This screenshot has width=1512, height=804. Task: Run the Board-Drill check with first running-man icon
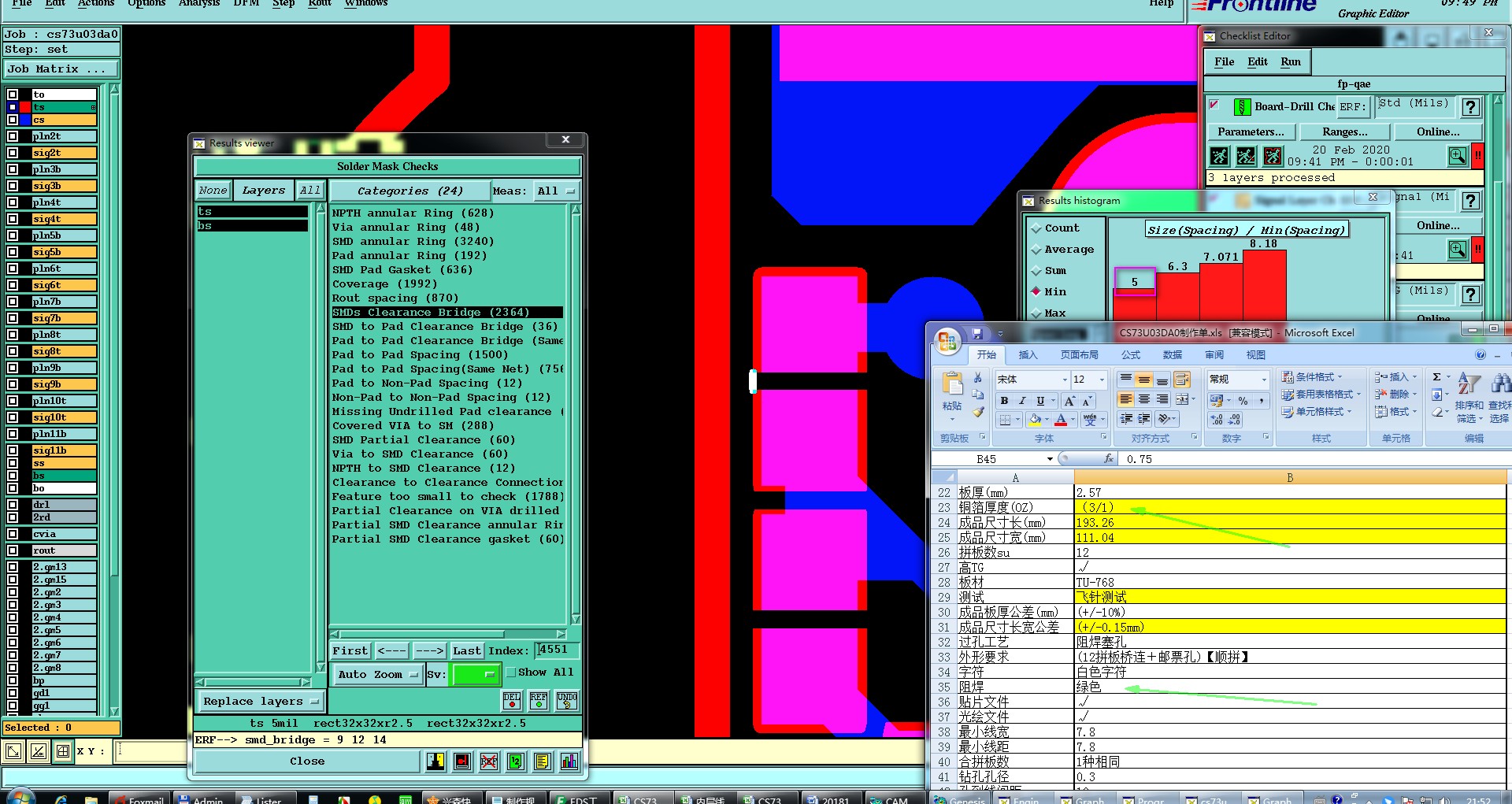[x=1219, y=156]
